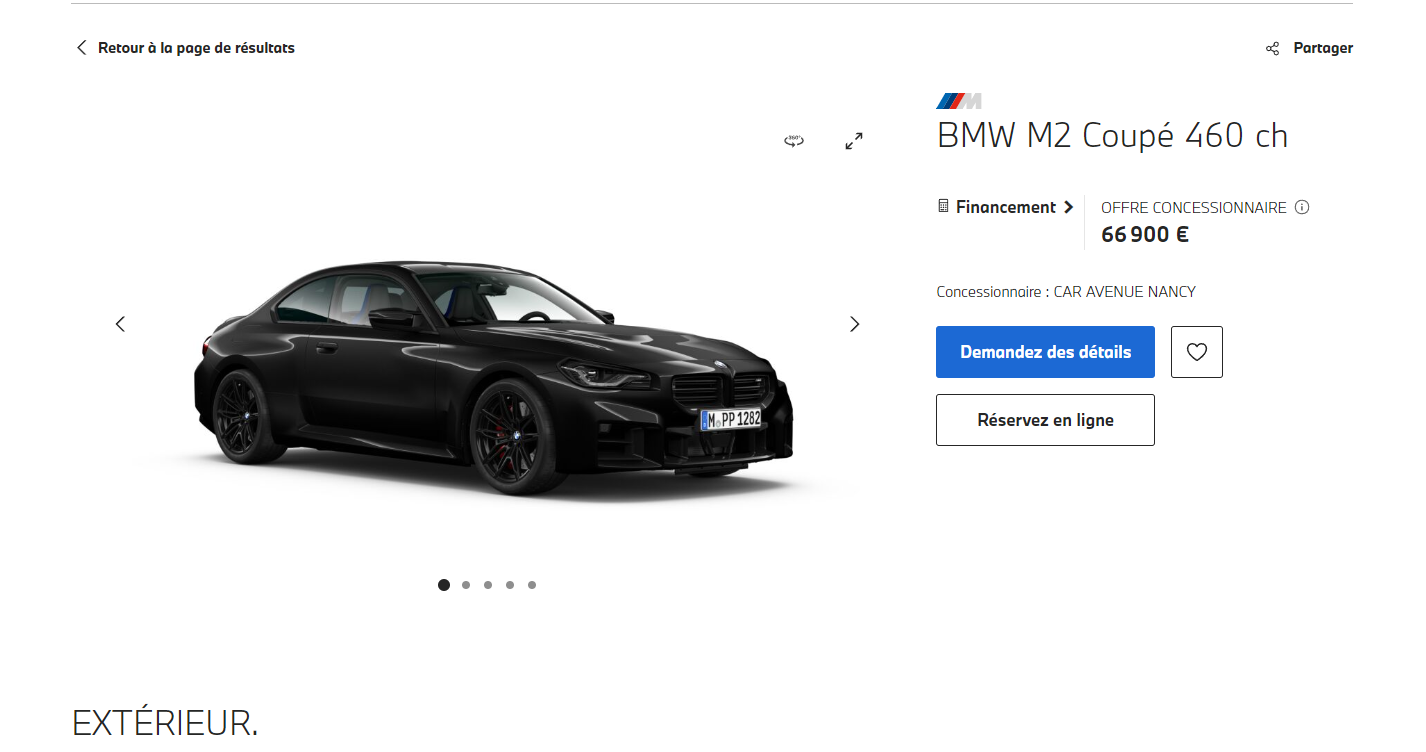
Task: Click back arrow to results page
Action: 82,47
